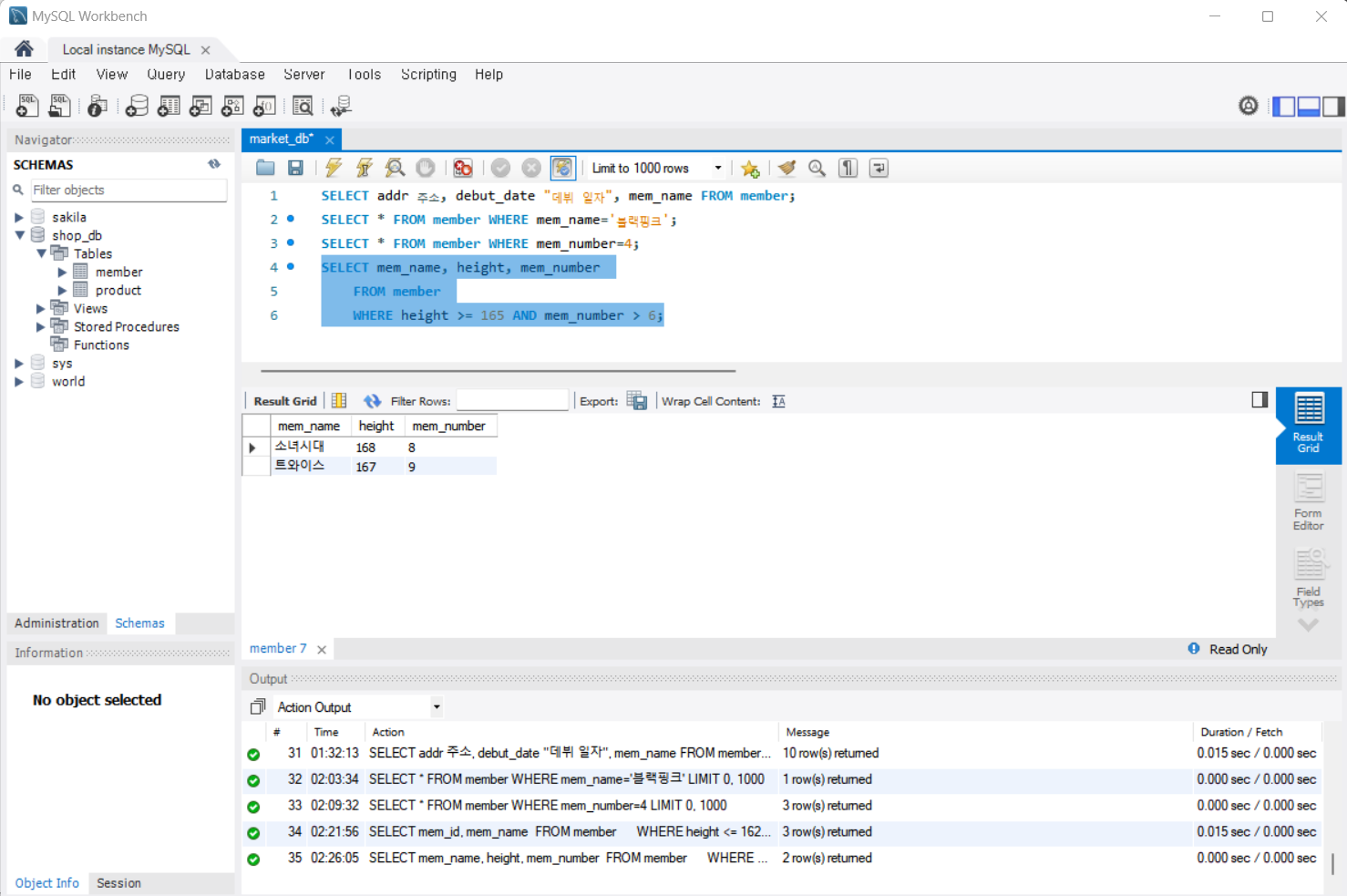Open the Database menu
The image size is (1347, 896).
(235, 75)
